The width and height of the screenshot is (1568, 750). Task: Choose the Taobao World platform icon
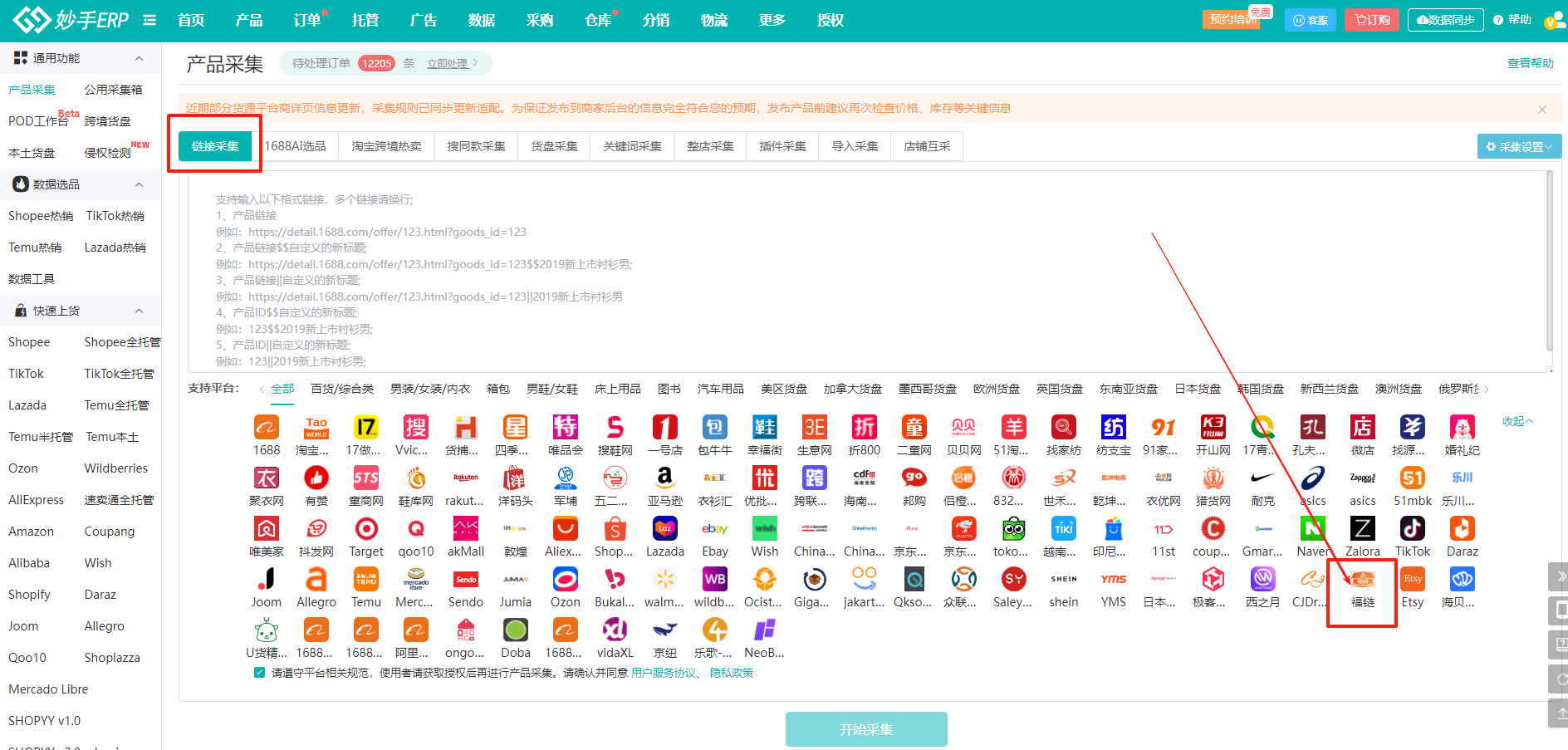click(x=316, y=428)
